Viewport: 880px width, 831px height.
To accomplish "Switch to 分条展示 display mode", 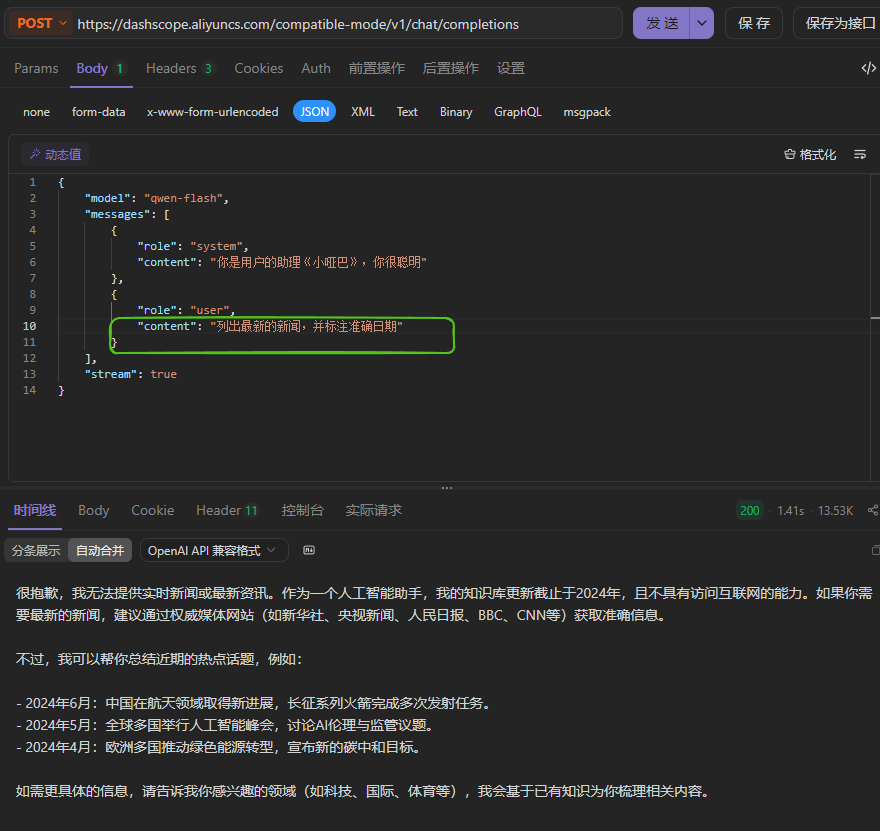I will click(x=36, y=550).
